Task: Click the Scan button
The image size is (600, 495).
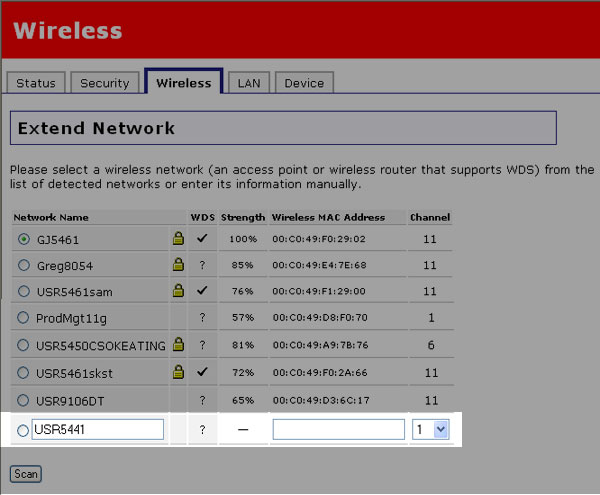Action: pyautogui.click(x=26, y=474)
